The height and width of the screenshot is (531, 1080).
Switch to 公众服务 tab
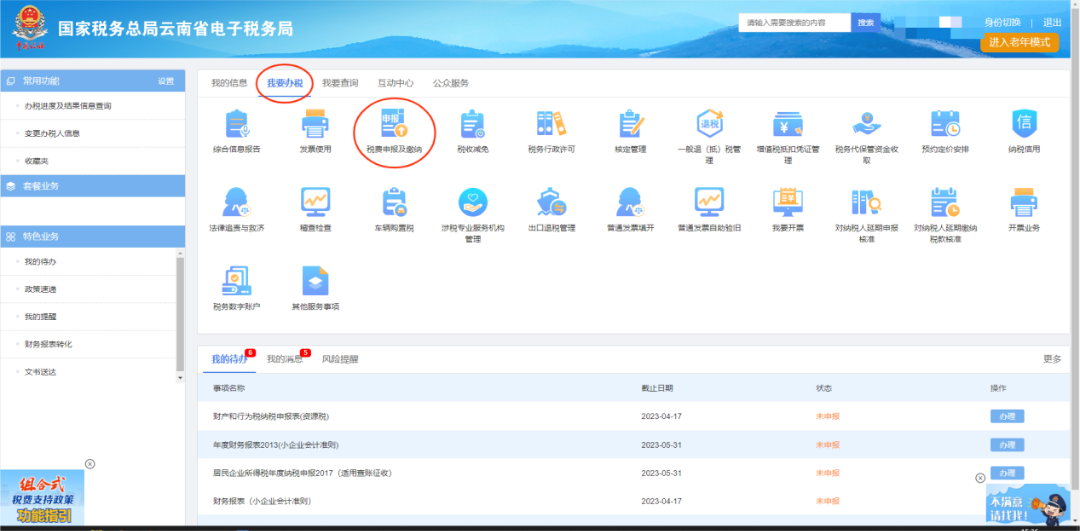[450, 83]
